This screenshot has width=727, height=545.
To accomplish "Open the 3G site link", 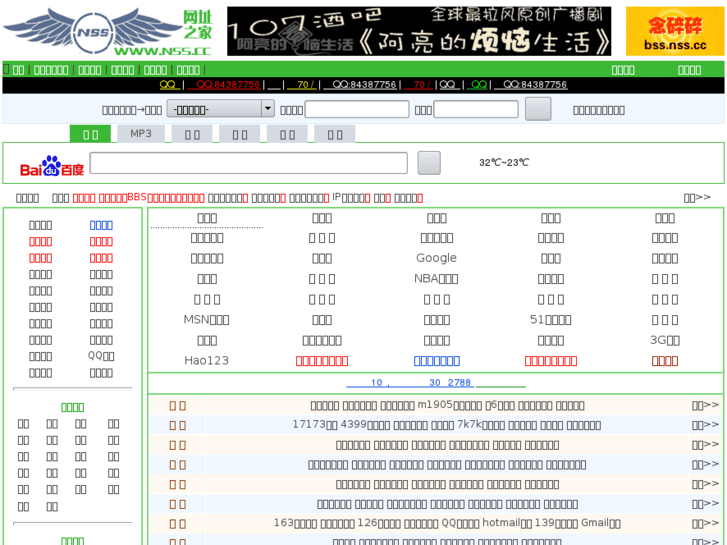I will 665,340.
